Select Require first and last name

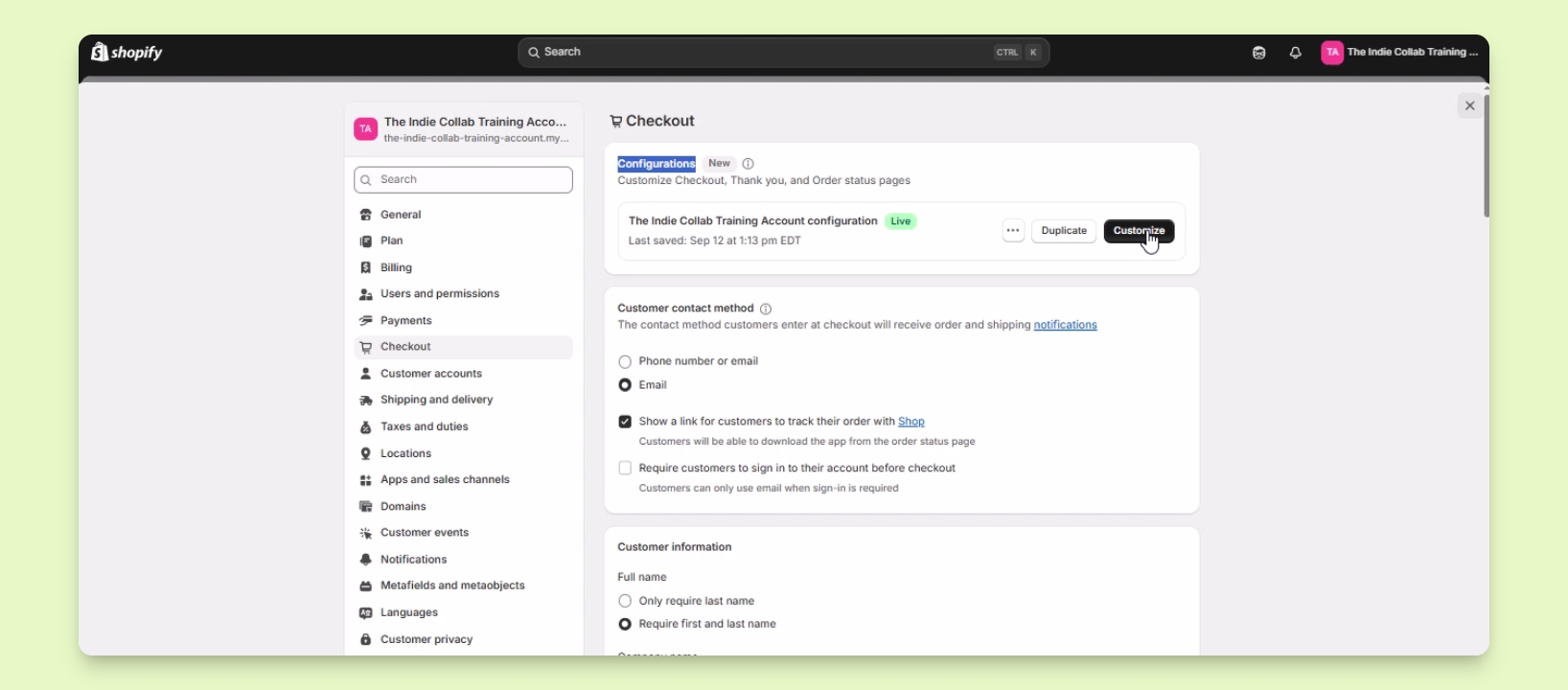tap(625, 625)
